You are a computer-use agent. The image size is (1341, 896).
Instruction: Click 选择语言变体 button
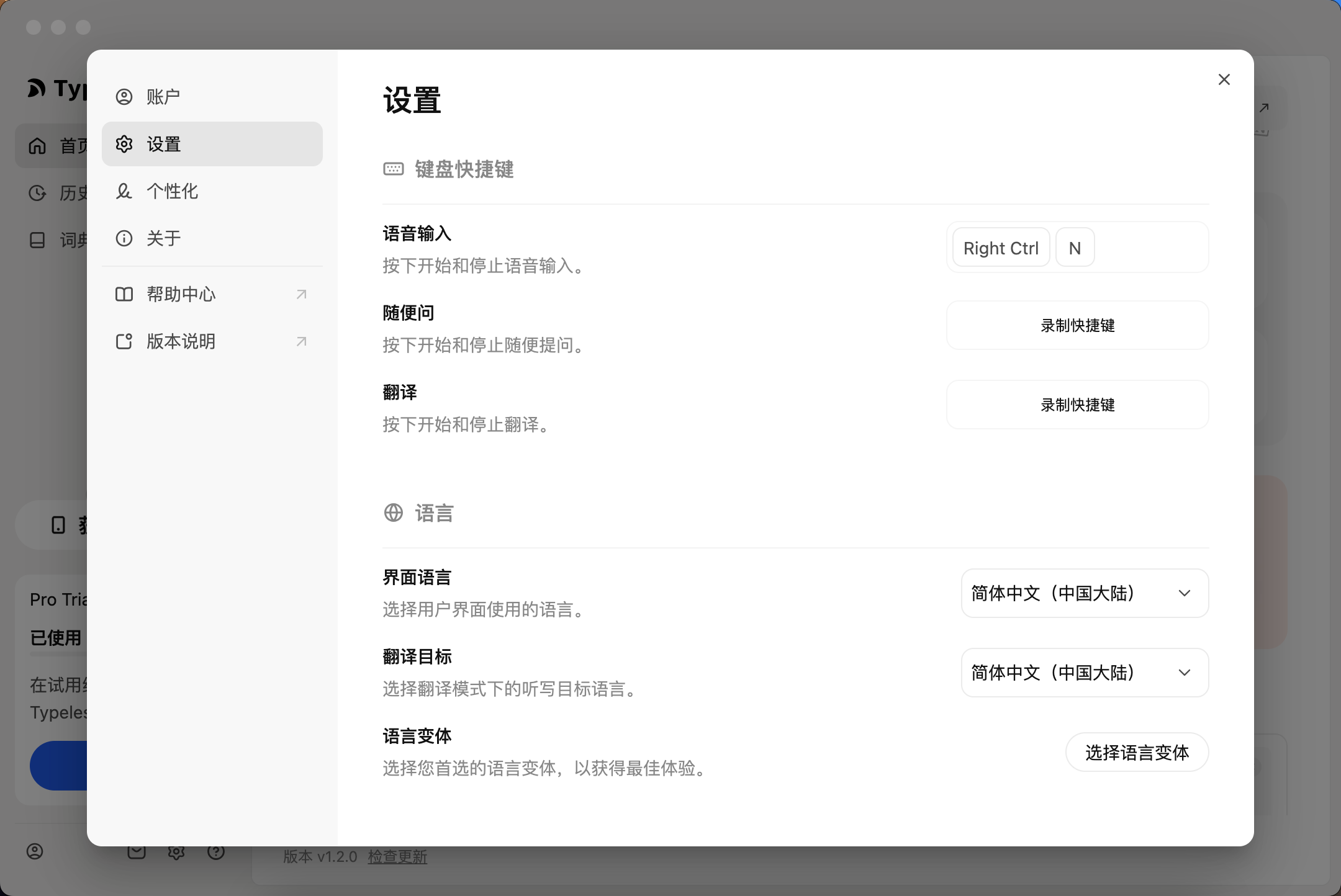[1137, 753]
